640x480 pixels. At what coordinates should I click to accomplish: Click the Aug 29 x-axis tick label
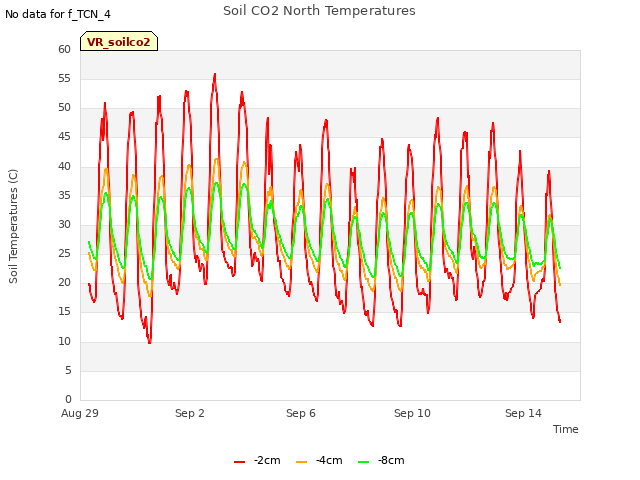coord(80,413)
